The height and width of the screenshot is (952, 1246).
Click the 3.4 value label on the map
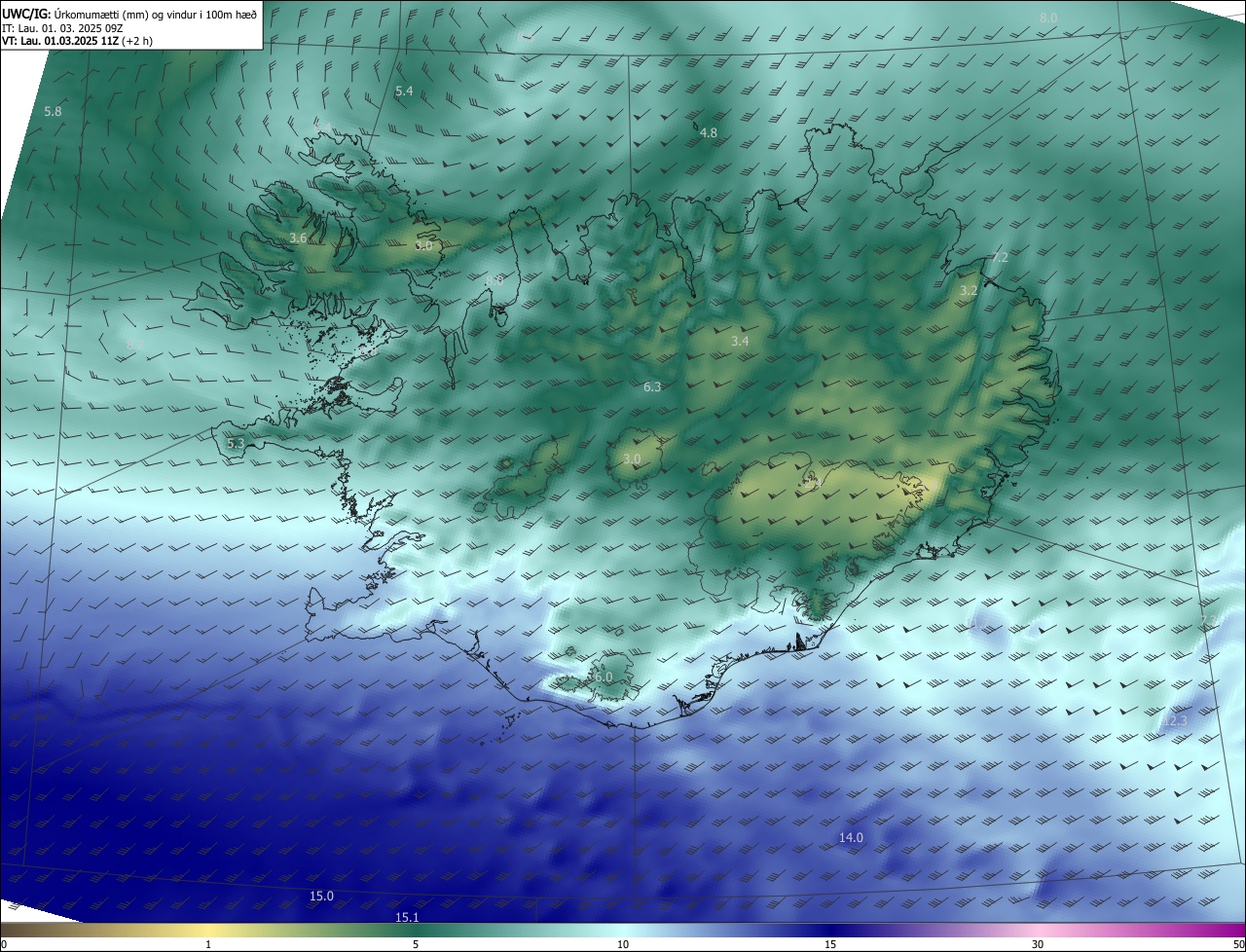click(x=740, y=341)
